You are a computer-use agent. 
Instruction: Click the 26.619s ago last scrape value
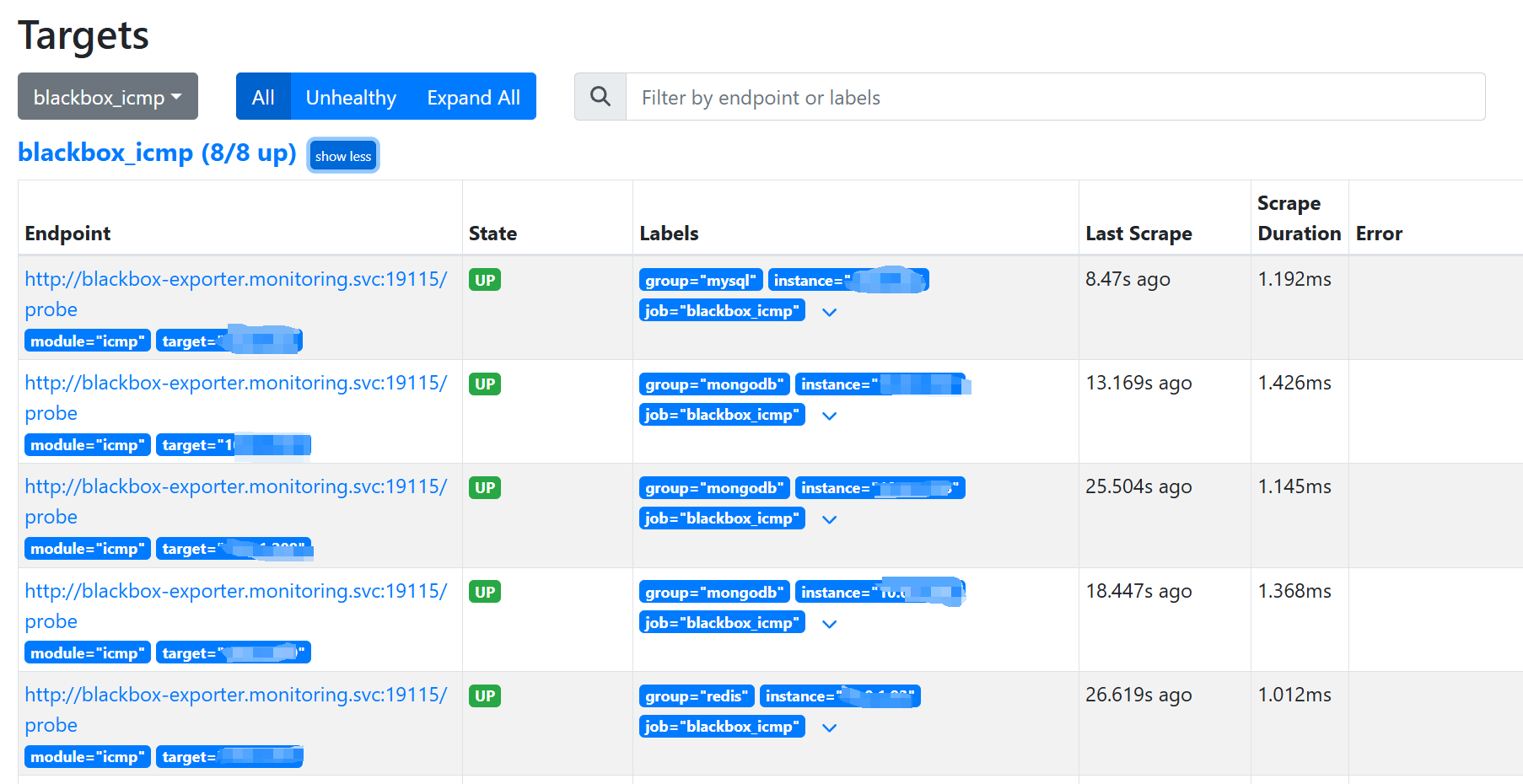(1138, 695)
